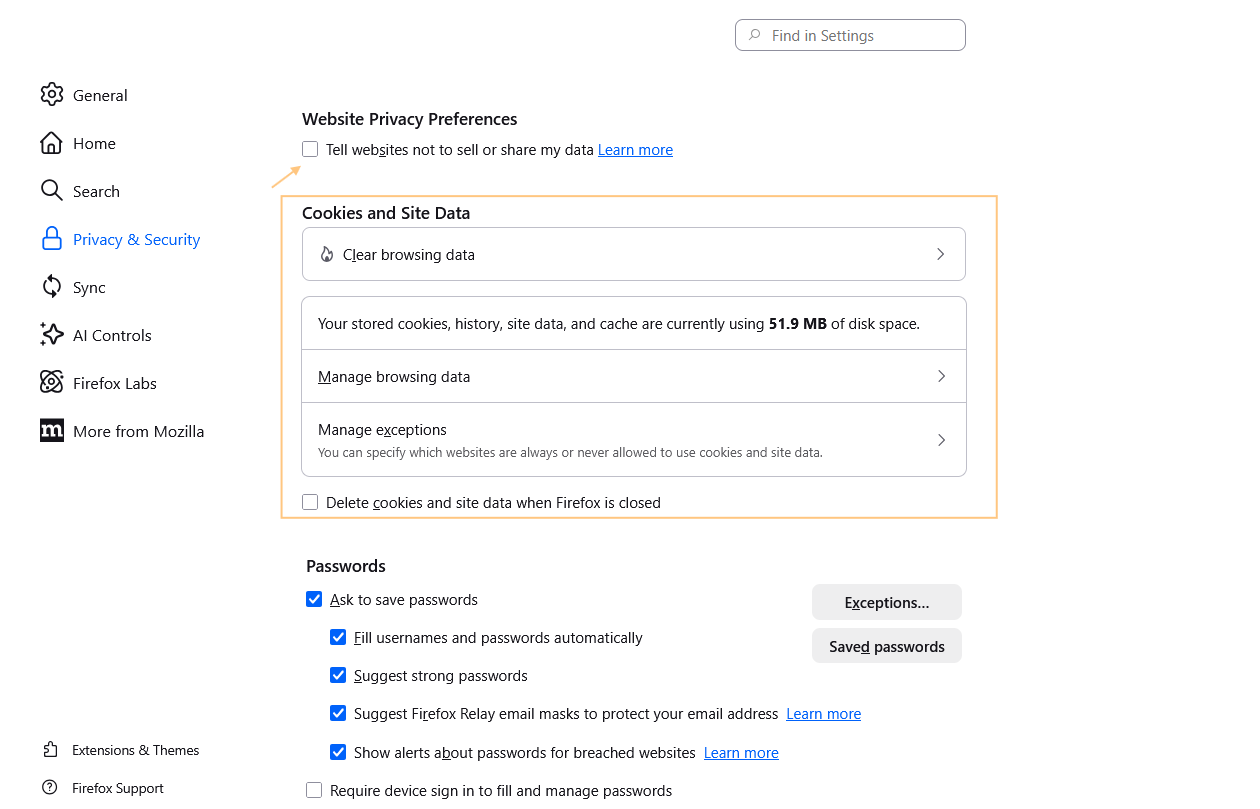Open Search settings via magnifier icon

(52, 190)
